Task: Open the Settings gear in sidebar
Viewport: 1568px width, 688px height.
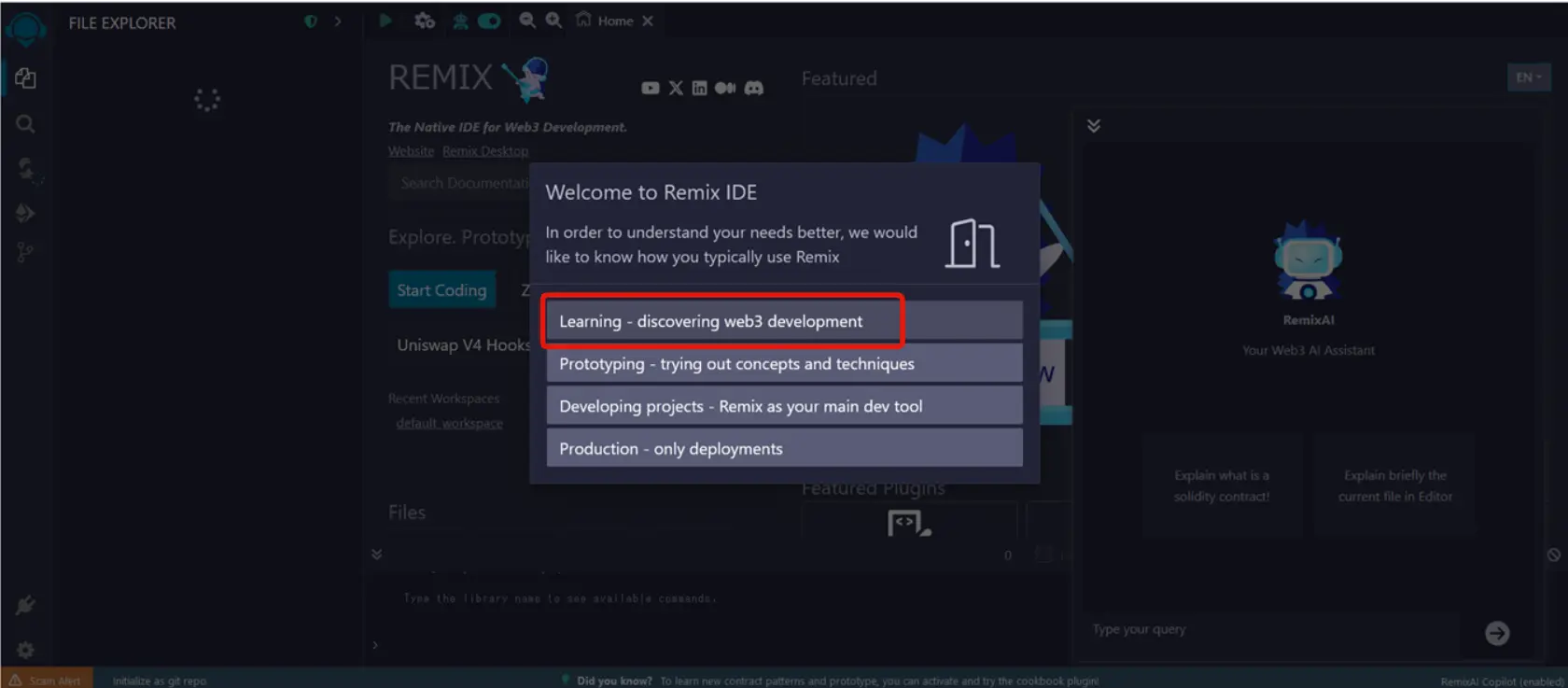Action: click(25, 650)
